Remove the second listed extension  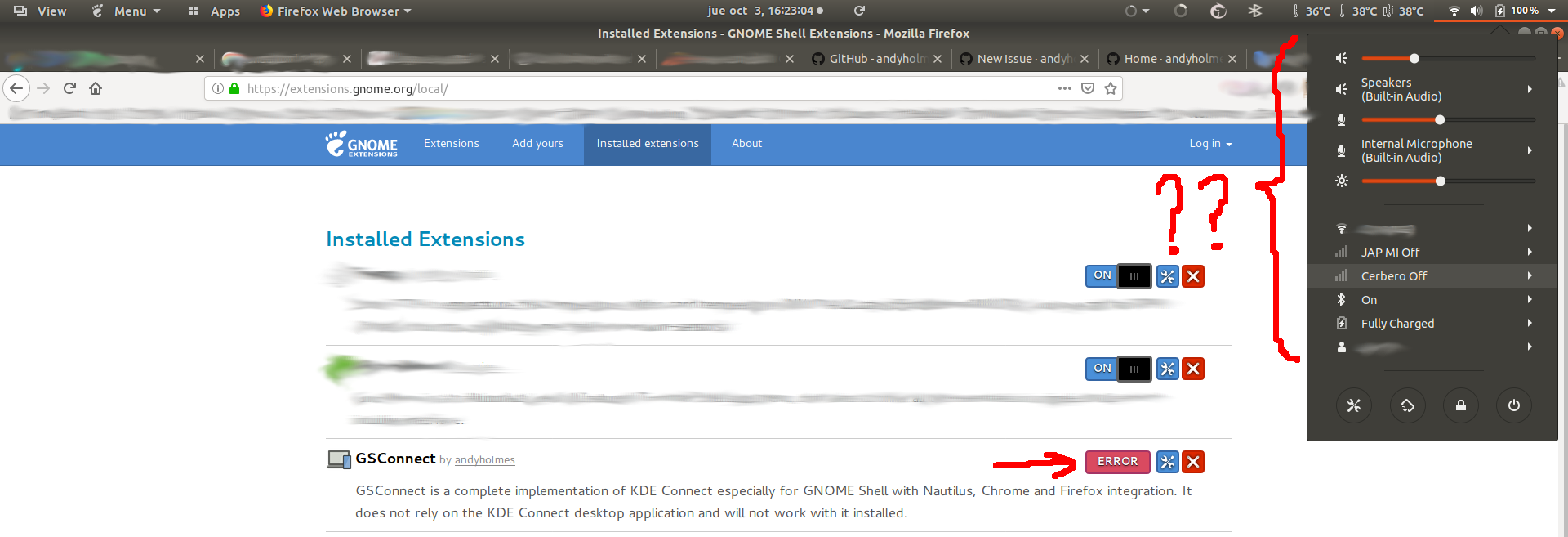(x=1193, y=369)
